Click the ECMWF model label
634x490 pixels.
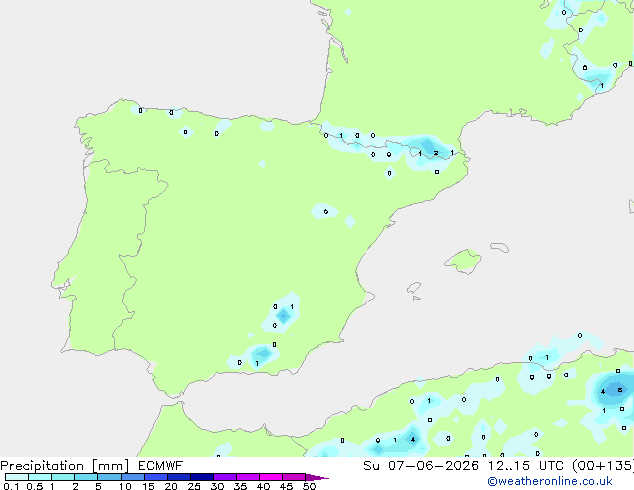(x=161, y=466)
